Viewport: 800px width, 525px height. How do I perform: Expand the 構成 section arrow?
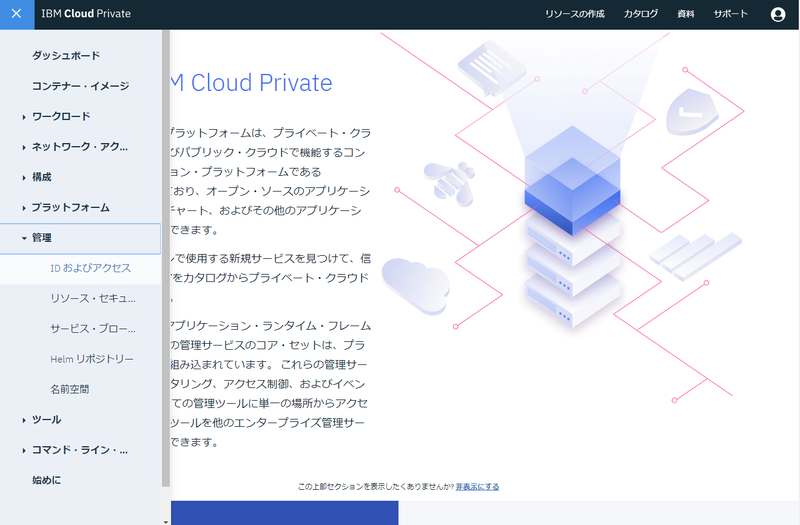[x=24, y=178]
